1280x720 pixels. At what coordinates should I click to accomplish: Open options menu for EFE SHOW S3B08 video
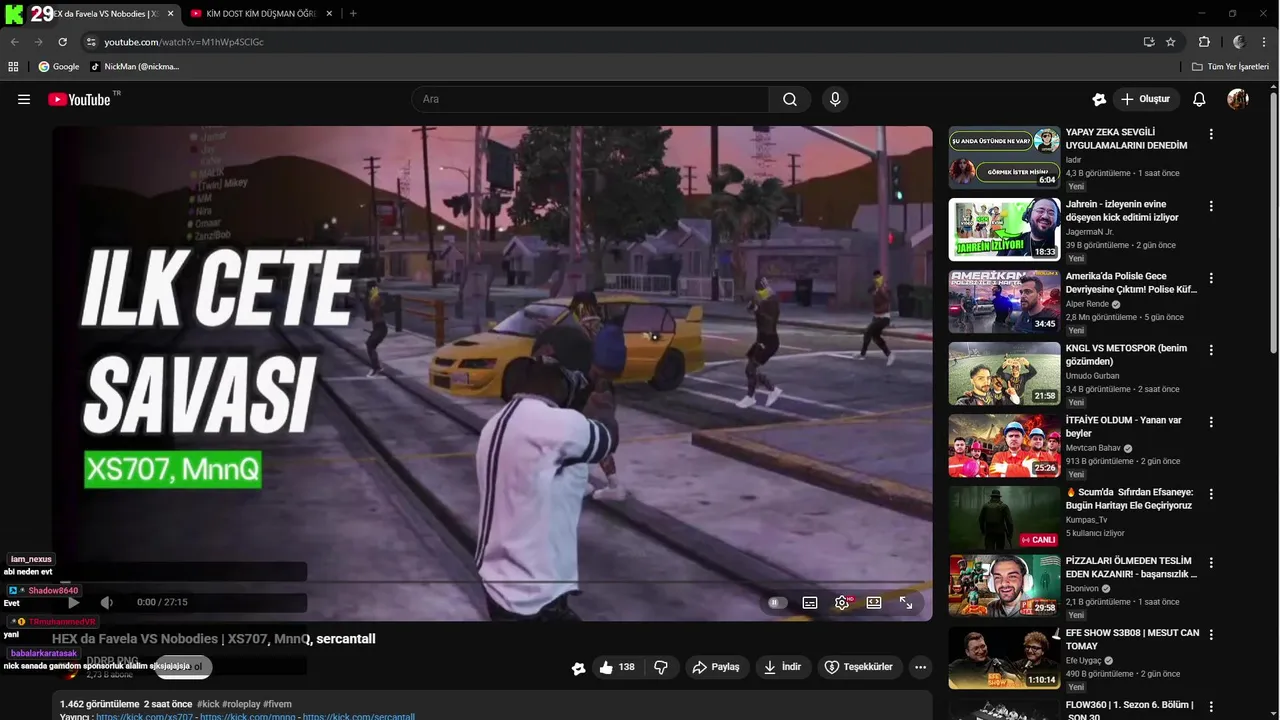1211,635
